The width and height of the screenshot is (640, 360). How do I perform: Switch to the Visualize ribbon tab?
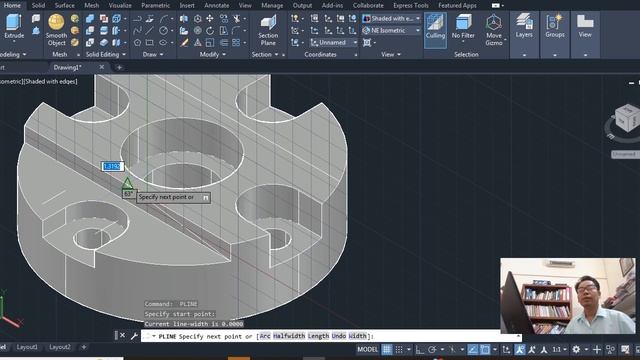tap(120, 5)
